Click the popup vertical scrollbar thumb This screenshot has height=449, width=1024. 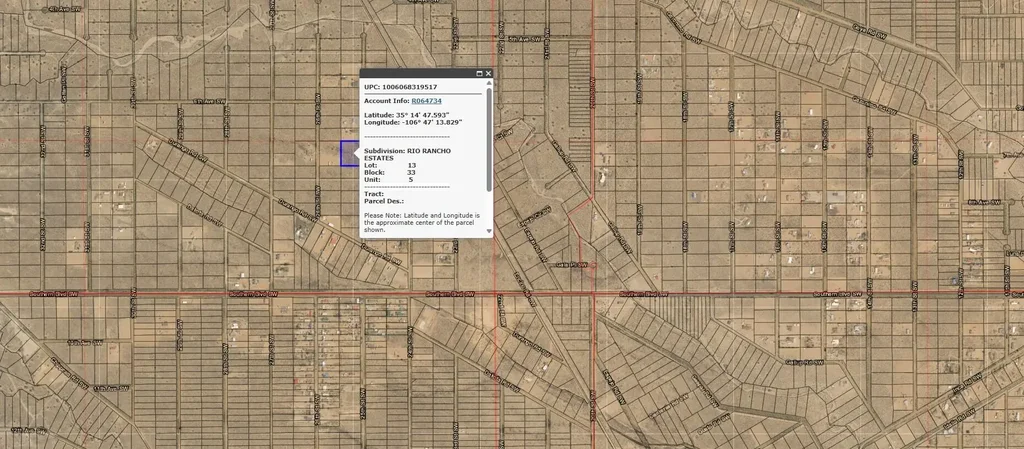pyautogui.click(x=489, y=140)
